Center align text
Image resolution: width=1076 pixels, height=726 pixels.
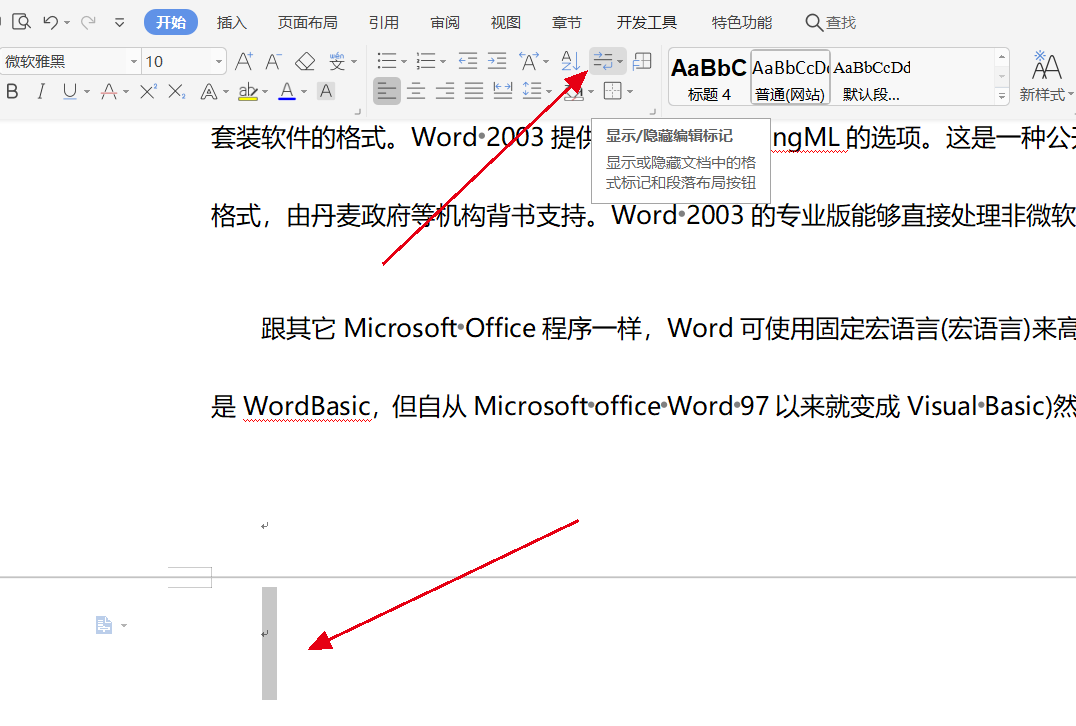(416, 91)
